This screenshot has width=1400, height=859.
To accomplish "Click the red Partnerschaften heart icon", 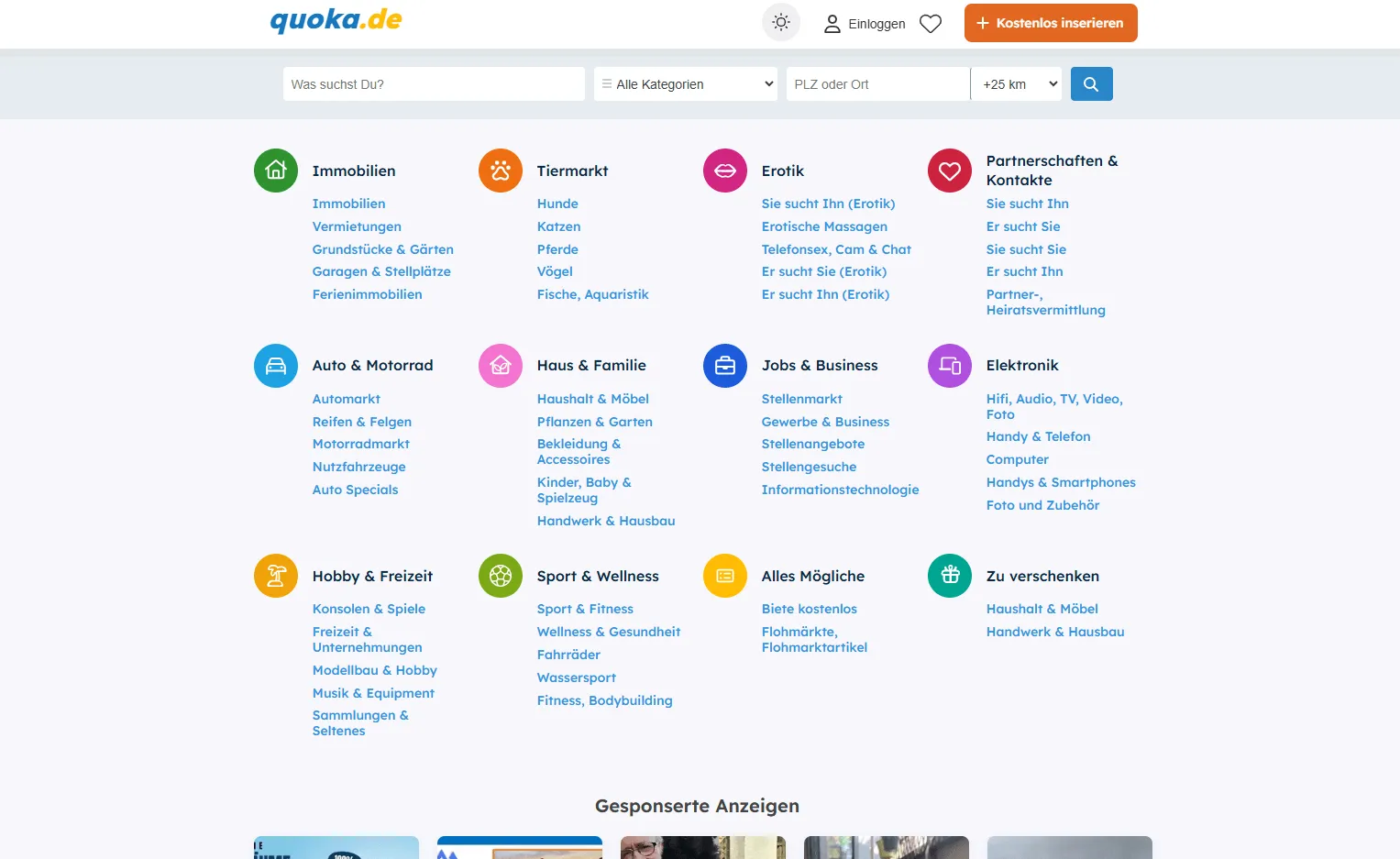I will click(x=950, y=171).
